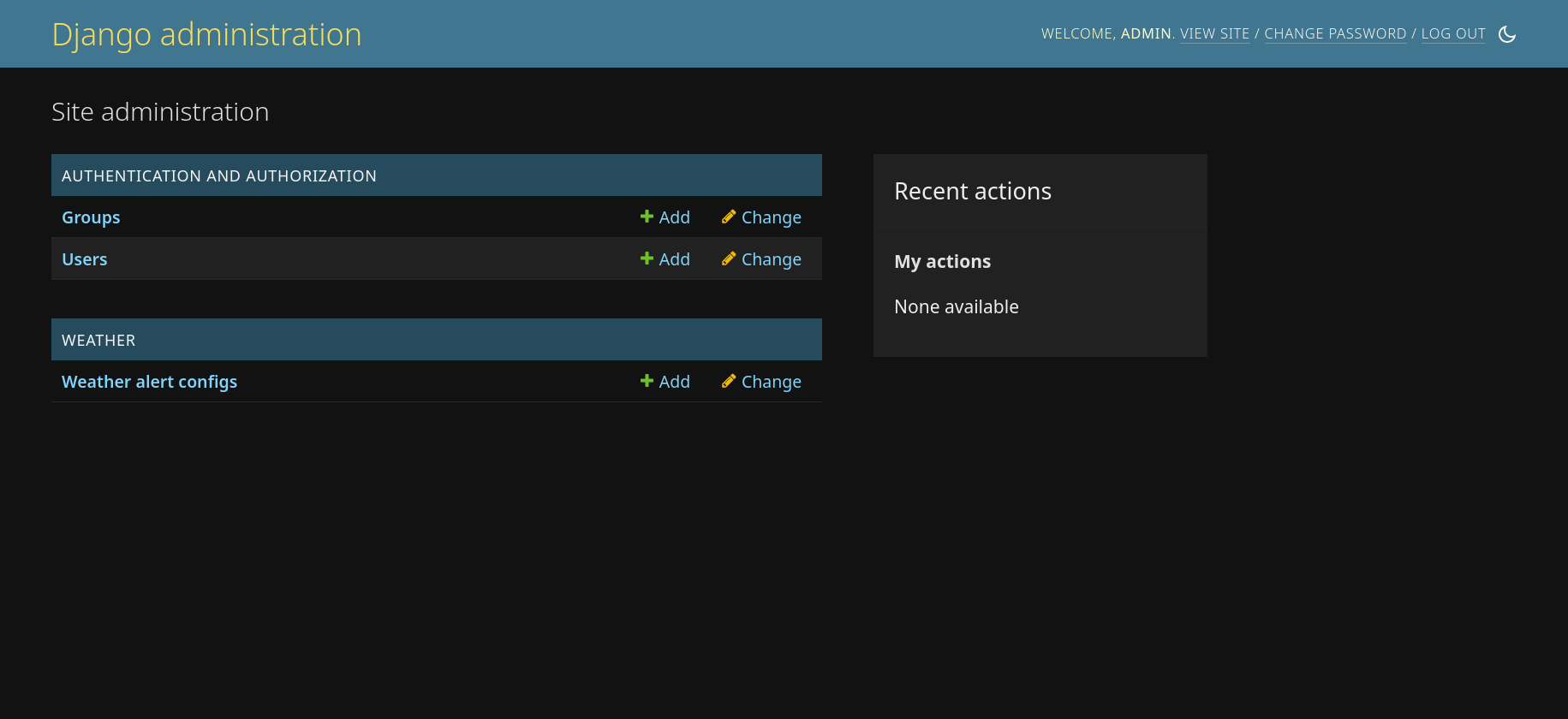Open the Users model link
The image size is (1568, 719).
85,259
